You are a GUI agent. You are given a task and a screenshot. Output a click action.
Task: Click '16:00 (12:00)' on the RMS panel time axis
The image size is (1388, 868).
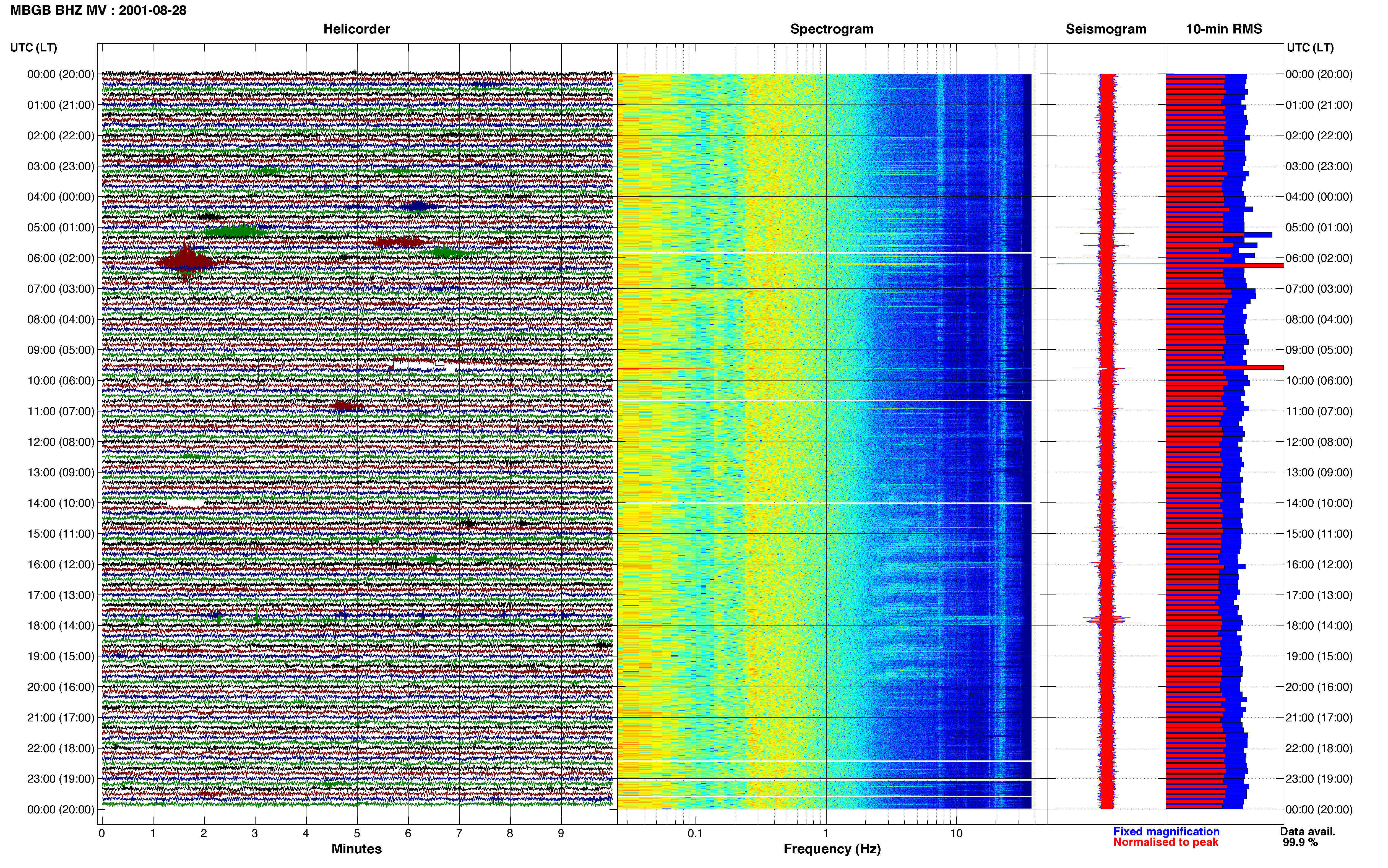point(1319,564)
